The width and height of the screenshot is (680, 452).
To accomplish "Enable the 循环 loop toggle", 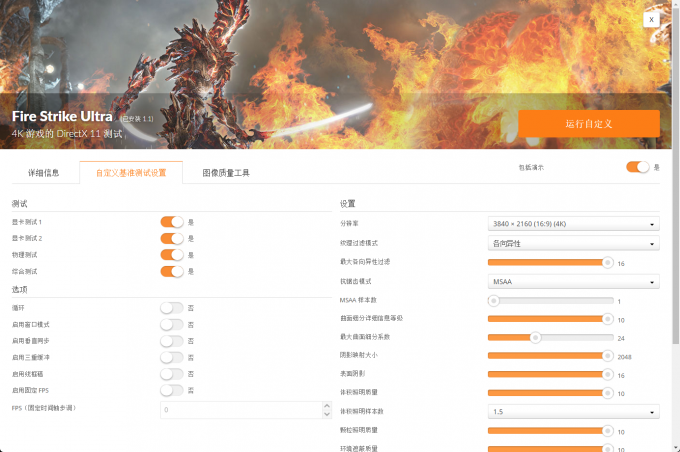I will 172,308.
